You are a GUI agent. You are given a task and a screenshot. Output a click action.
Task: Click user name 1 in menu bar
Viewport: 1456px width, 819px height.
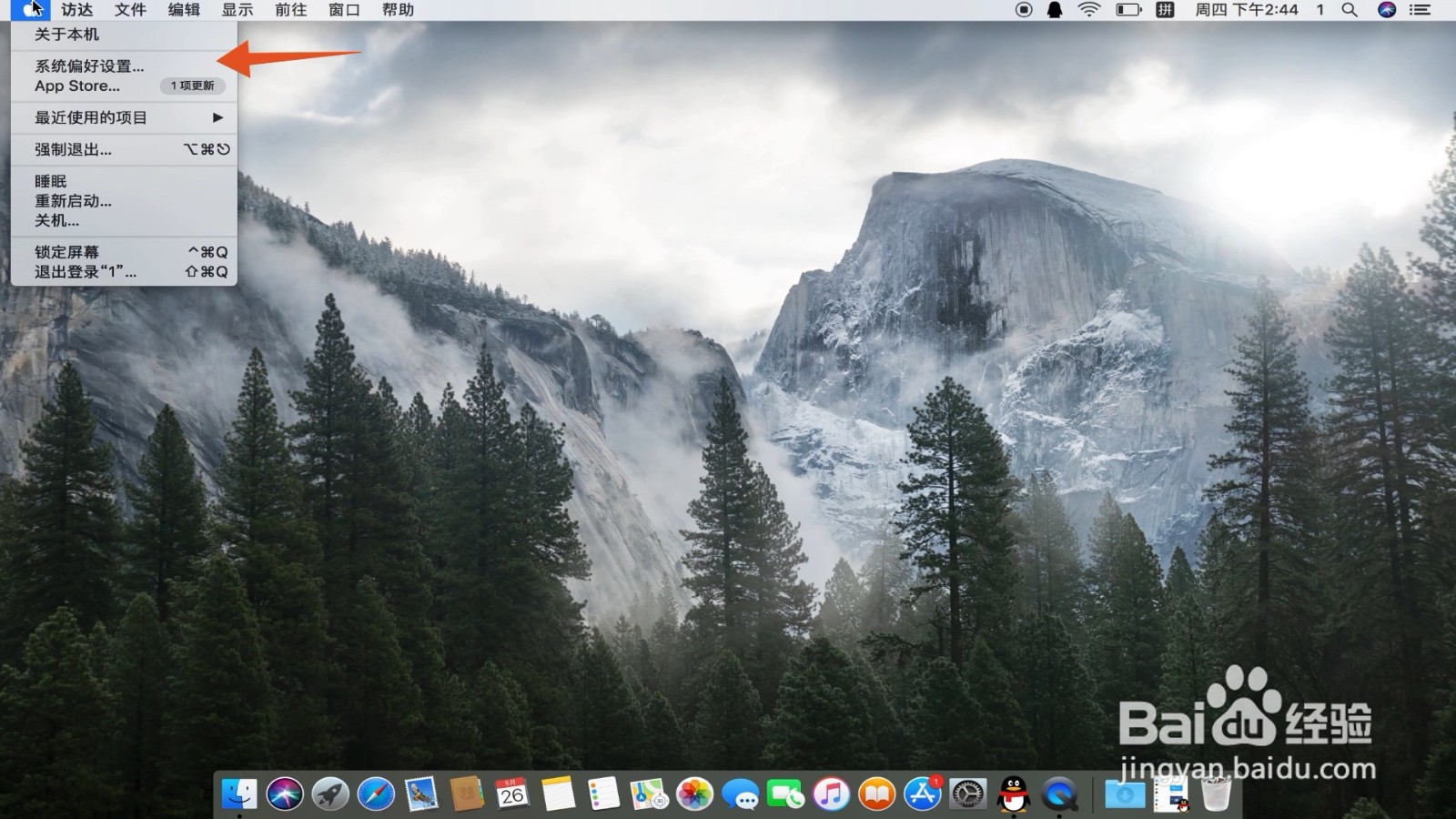tap(1320, 10)
